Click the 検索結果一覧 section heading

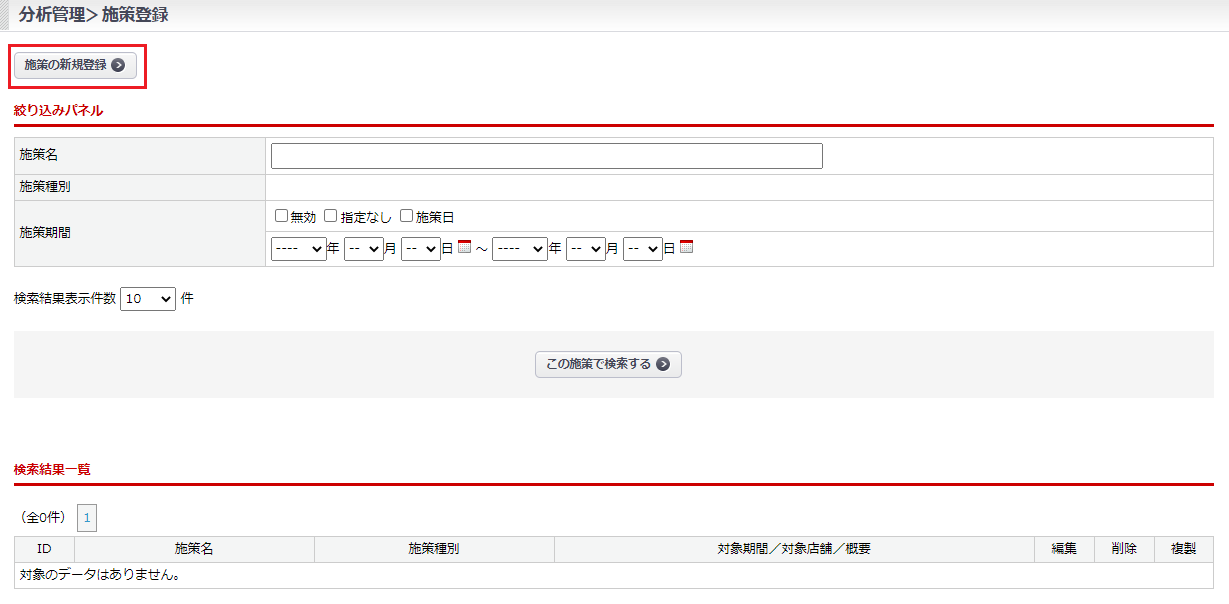pos(52,469)
